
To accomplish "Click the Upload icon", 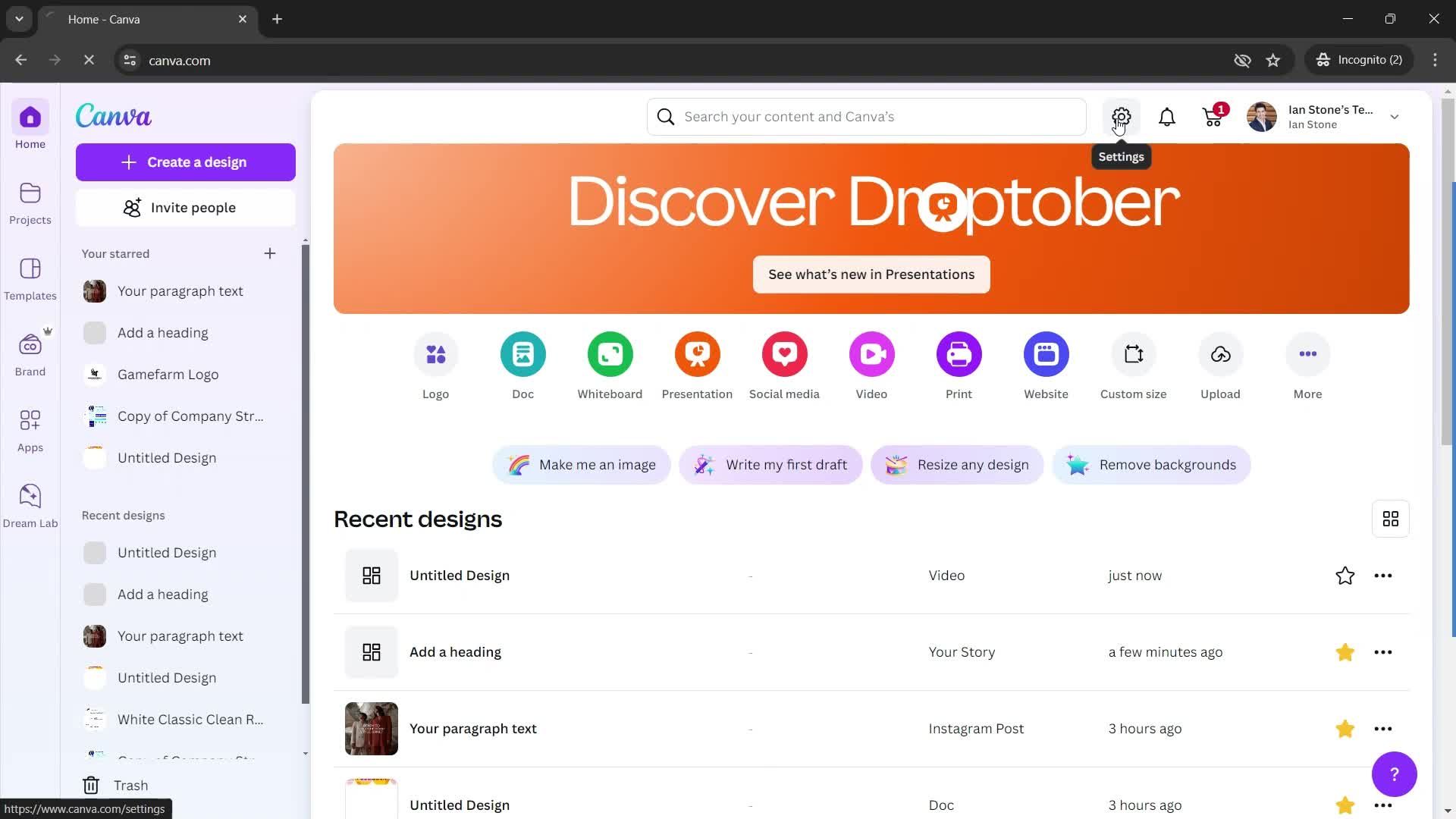I will (1221, 354).
